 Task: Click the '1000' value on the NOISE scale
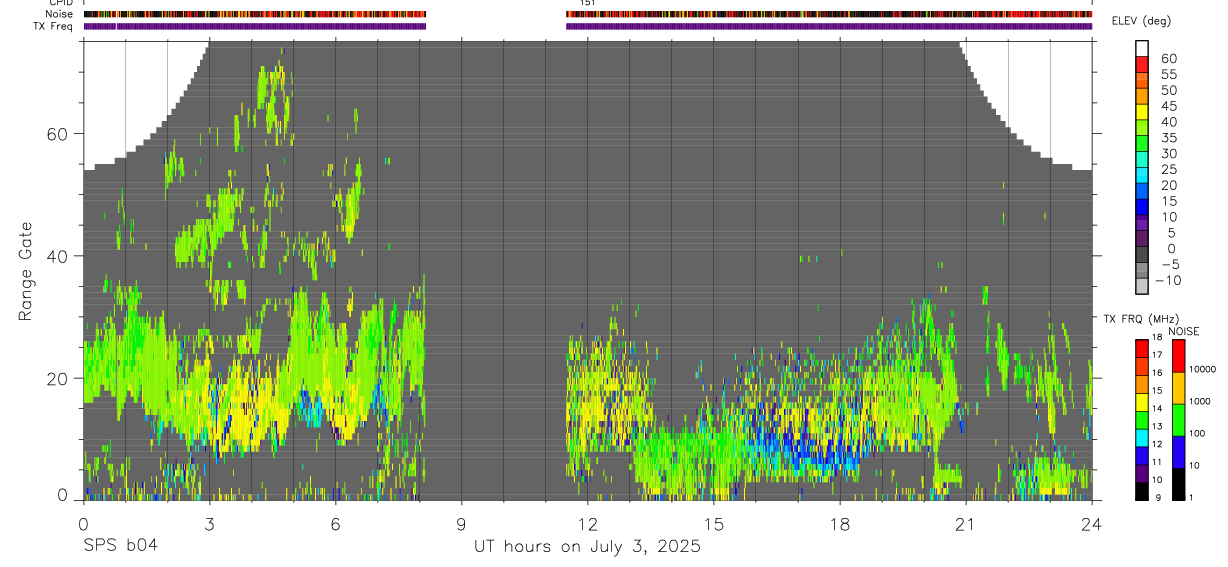coord(1200,401)
